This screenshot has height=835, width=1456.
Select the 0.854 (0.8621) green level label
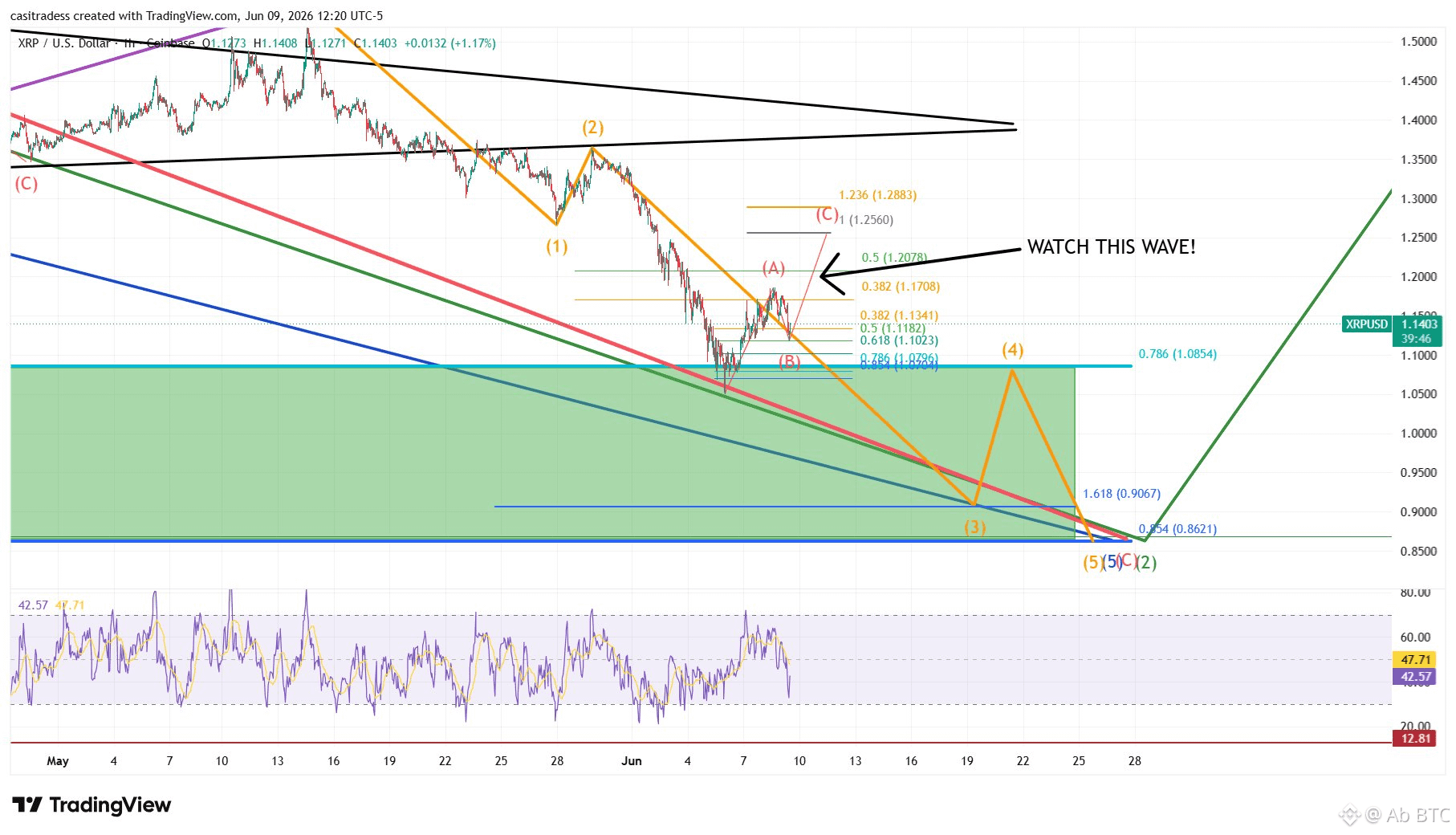[x=1177, y=529]
